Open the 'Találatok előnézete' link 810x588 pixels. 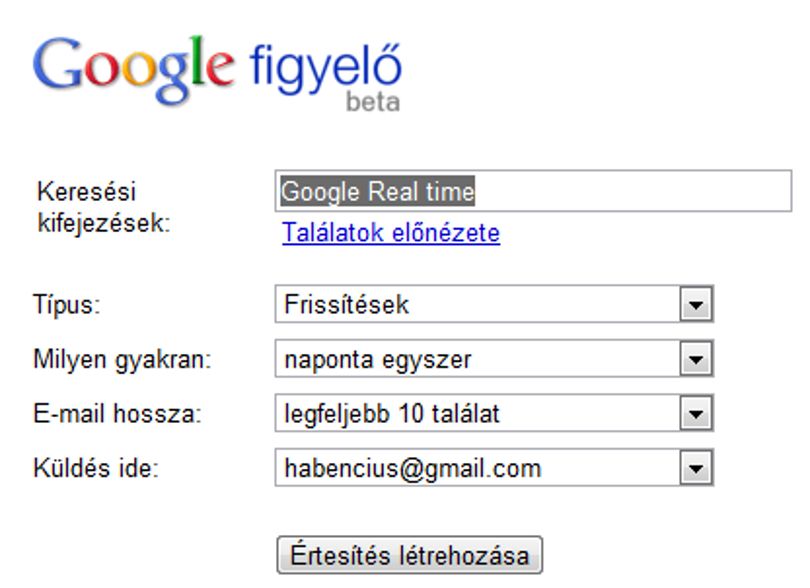tap(391, 233)
